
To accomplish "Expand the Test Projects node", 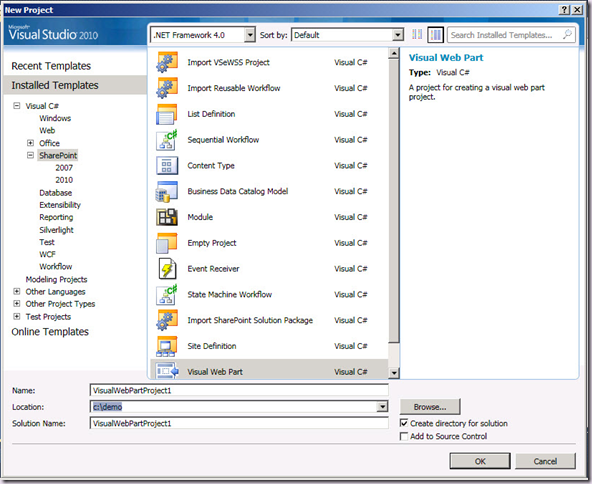I will [x=17, y=316].
